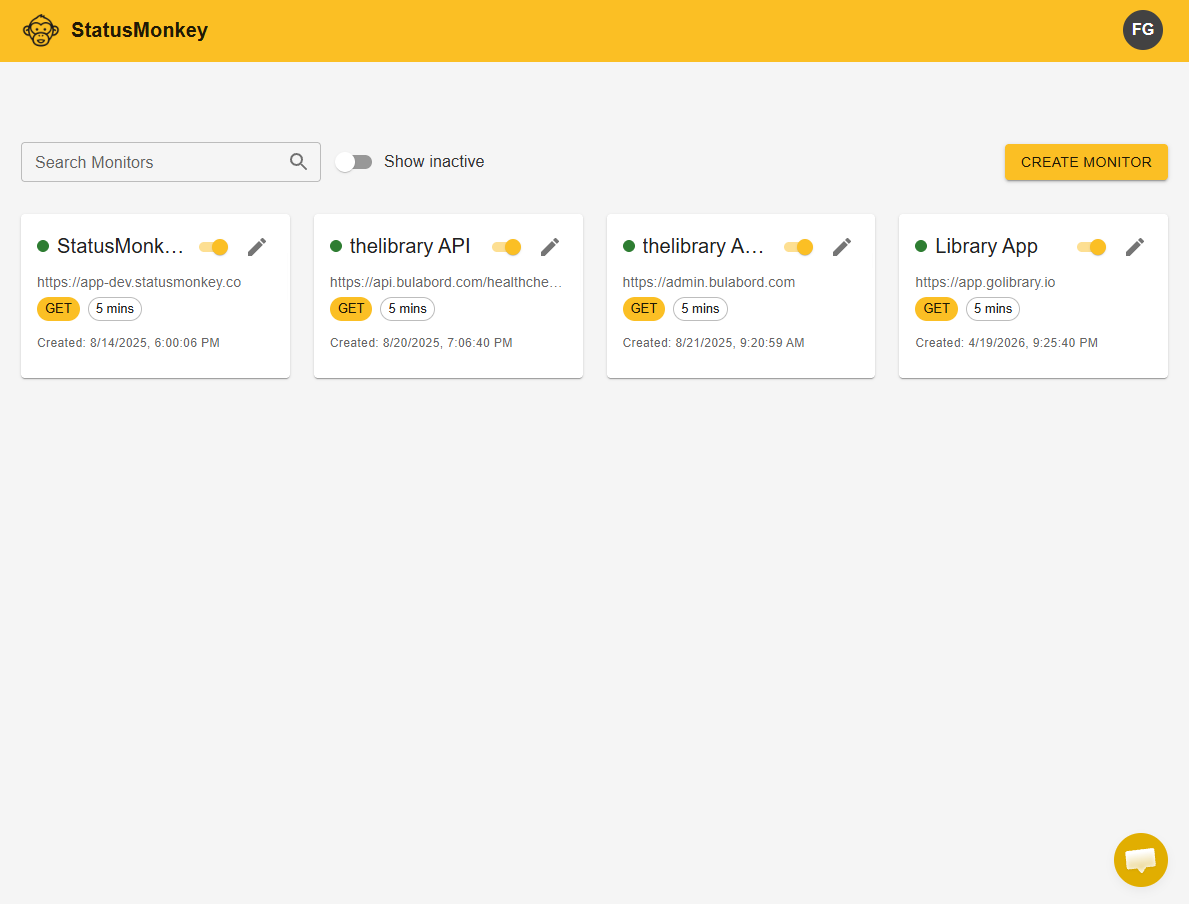Open the chat support bubble icon
The width and height of the screenshot is (1189, 904).
[1140, 860]
